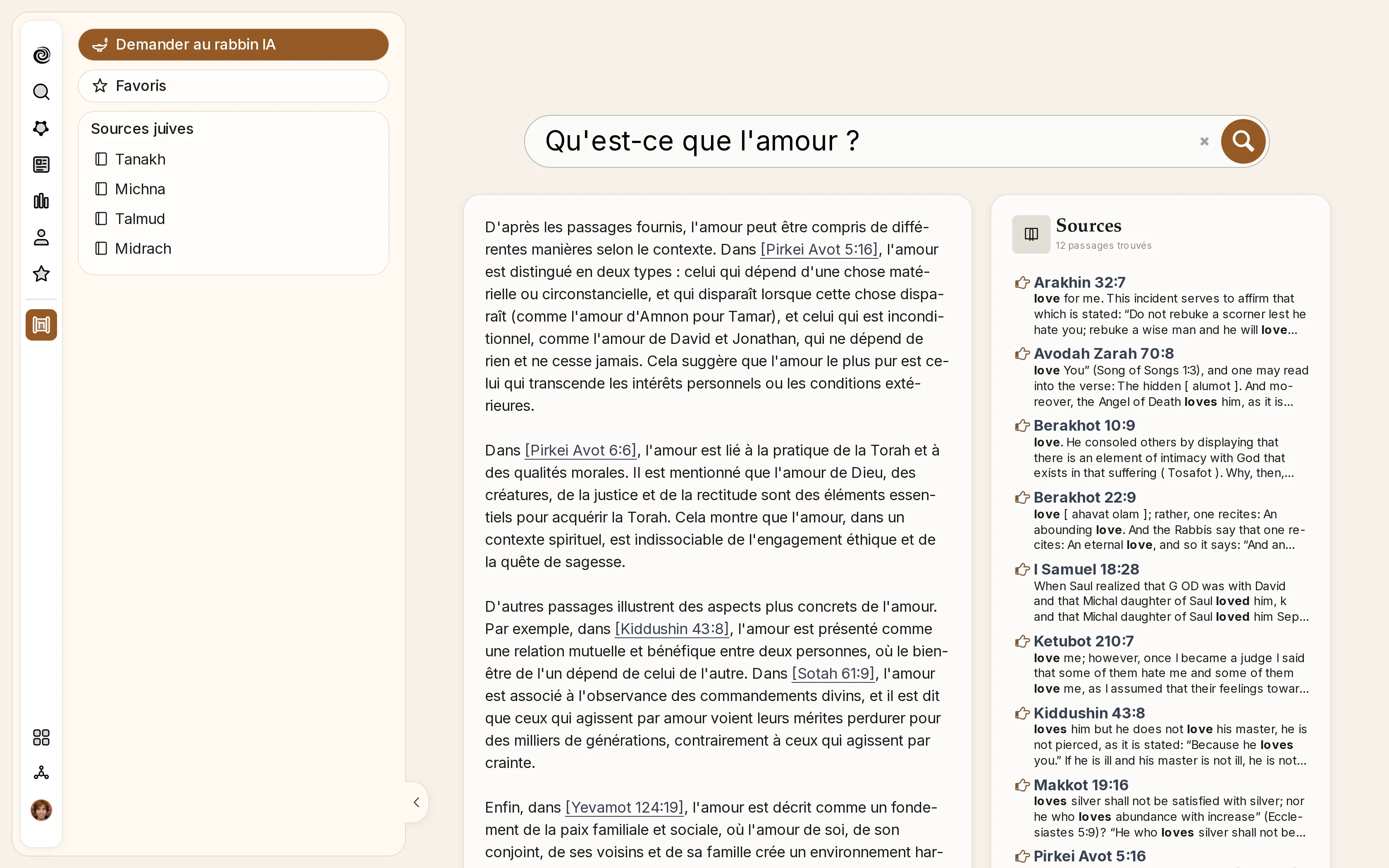Open source Arakhin 32:7
1389x868 pixels.
tap(1080, 282)
